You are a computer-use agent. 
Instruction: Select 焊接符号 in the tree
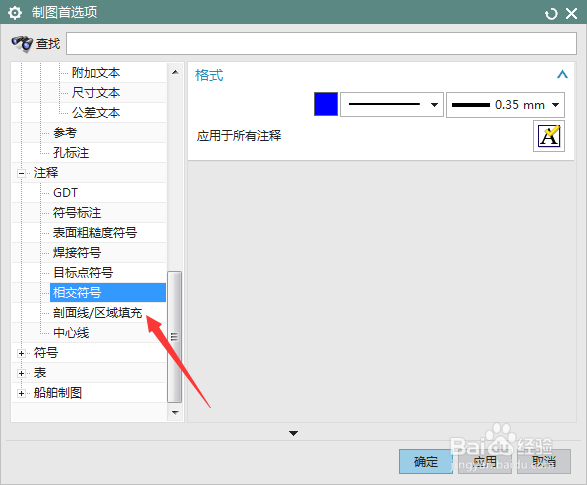click(77, 253)
